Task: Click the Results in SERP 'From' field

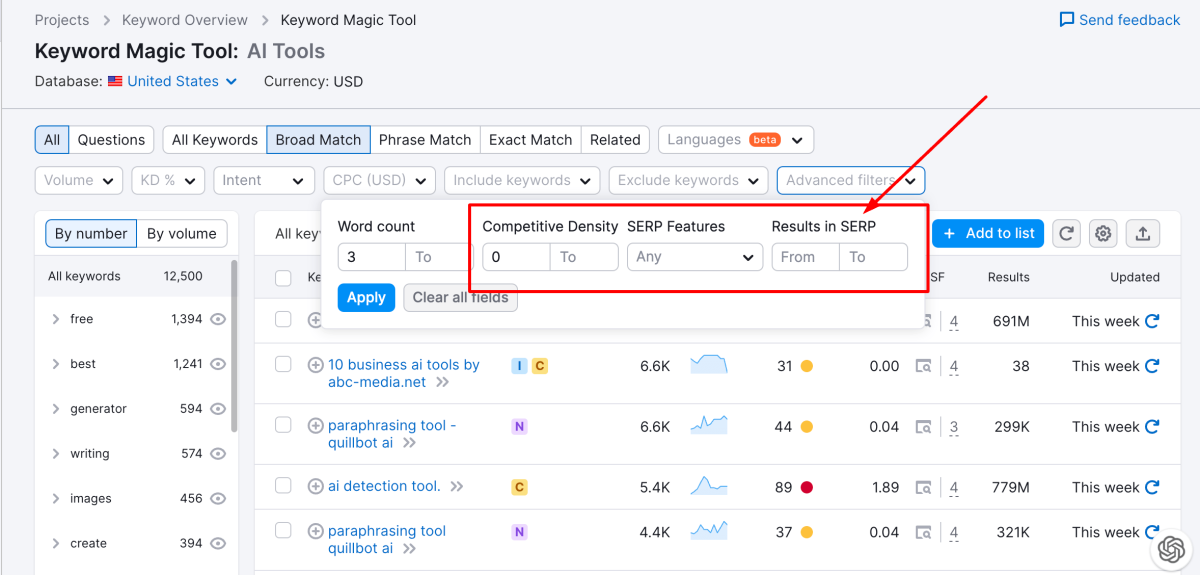Action: coord(805,257)
